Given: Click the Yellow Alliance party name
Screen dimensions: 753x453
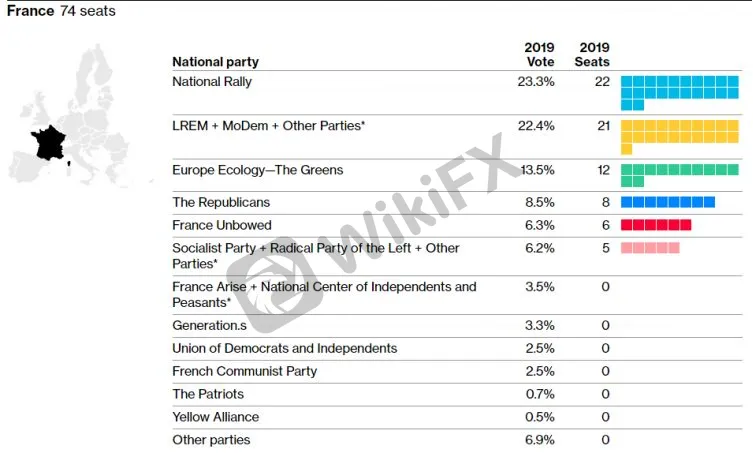Looking at the screenshot, I should click(215, 417).
